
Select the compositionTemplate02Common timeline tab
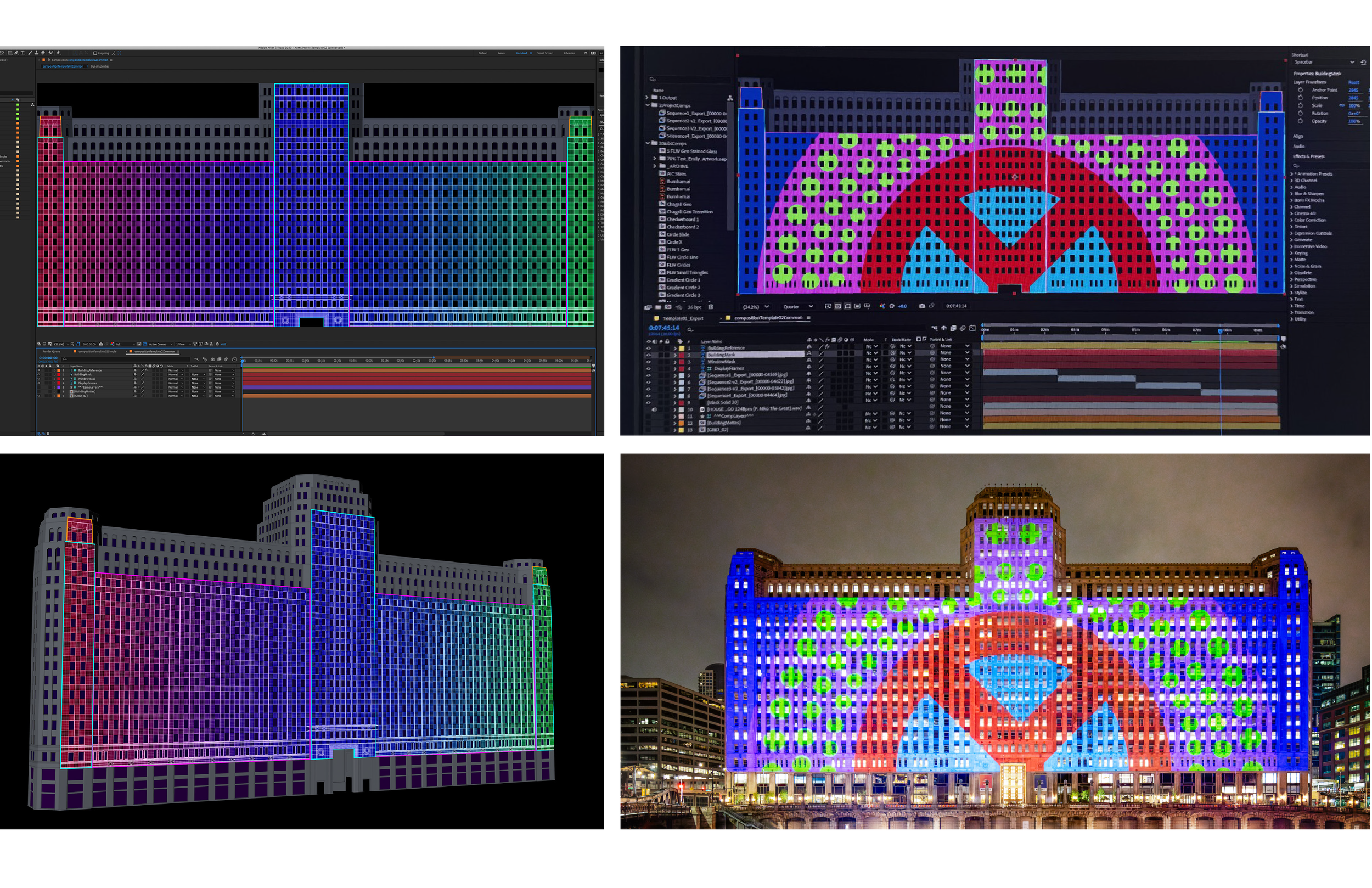pyautogui.click(x=768, y=318)
